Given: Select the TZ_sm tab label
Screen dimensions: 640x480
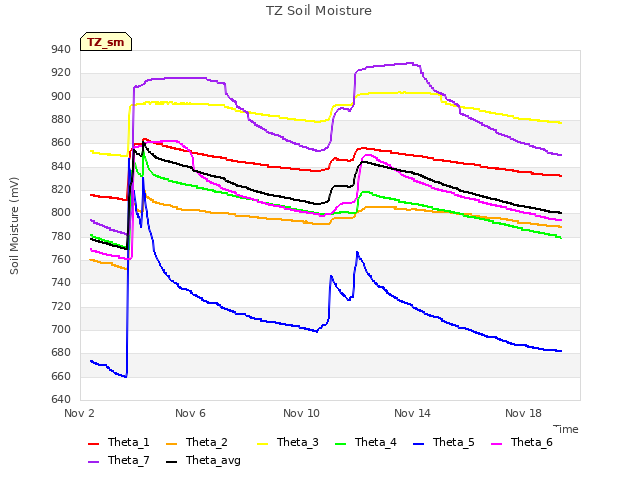Looking at the screenshot, I should pos(106,42).
